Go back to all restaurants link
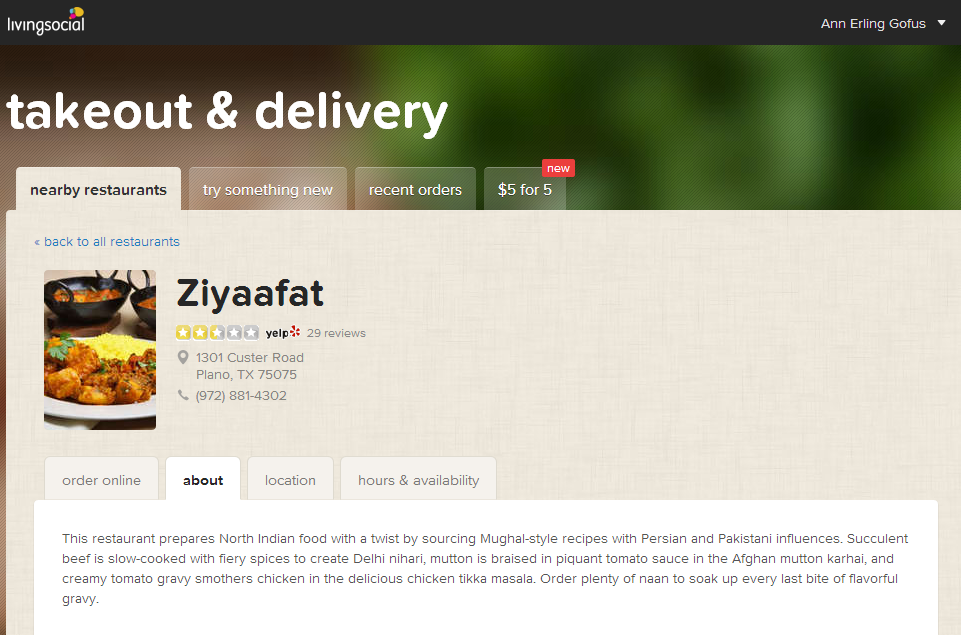 tap(107, 241)
